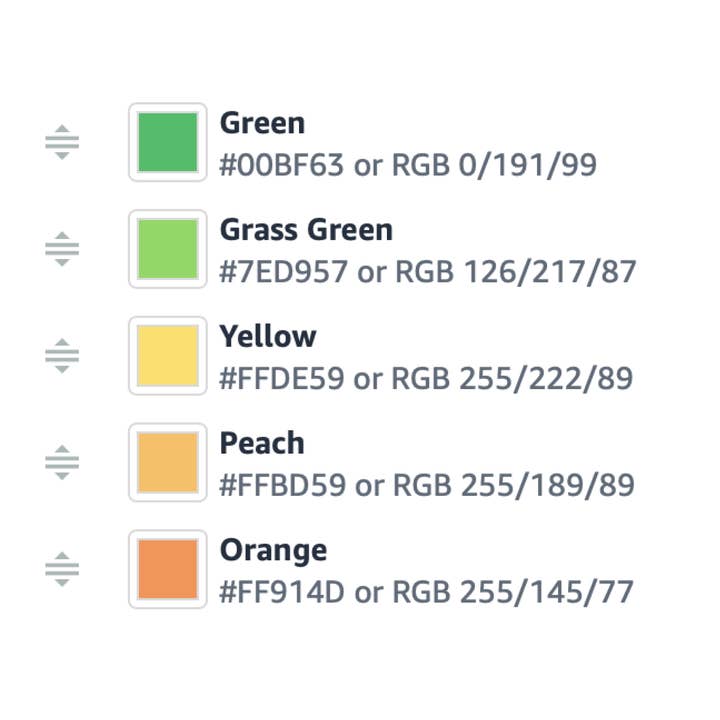Click the Yellow color name
Screen dimensions: 720x720
pyautogui.click(x=268, y=337)
